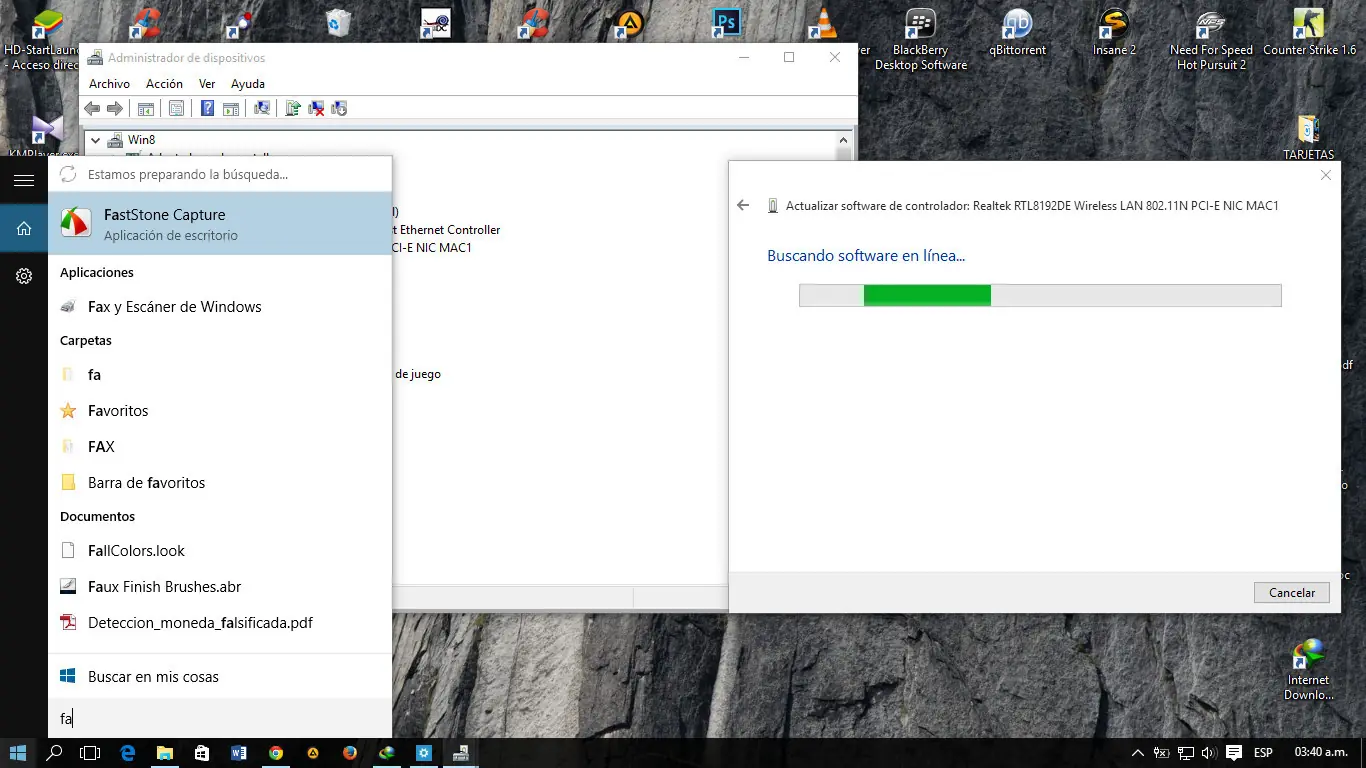Open search settings gear icon
The height and width of the screenshot is (768, 1366).
(x=24, y=276)
